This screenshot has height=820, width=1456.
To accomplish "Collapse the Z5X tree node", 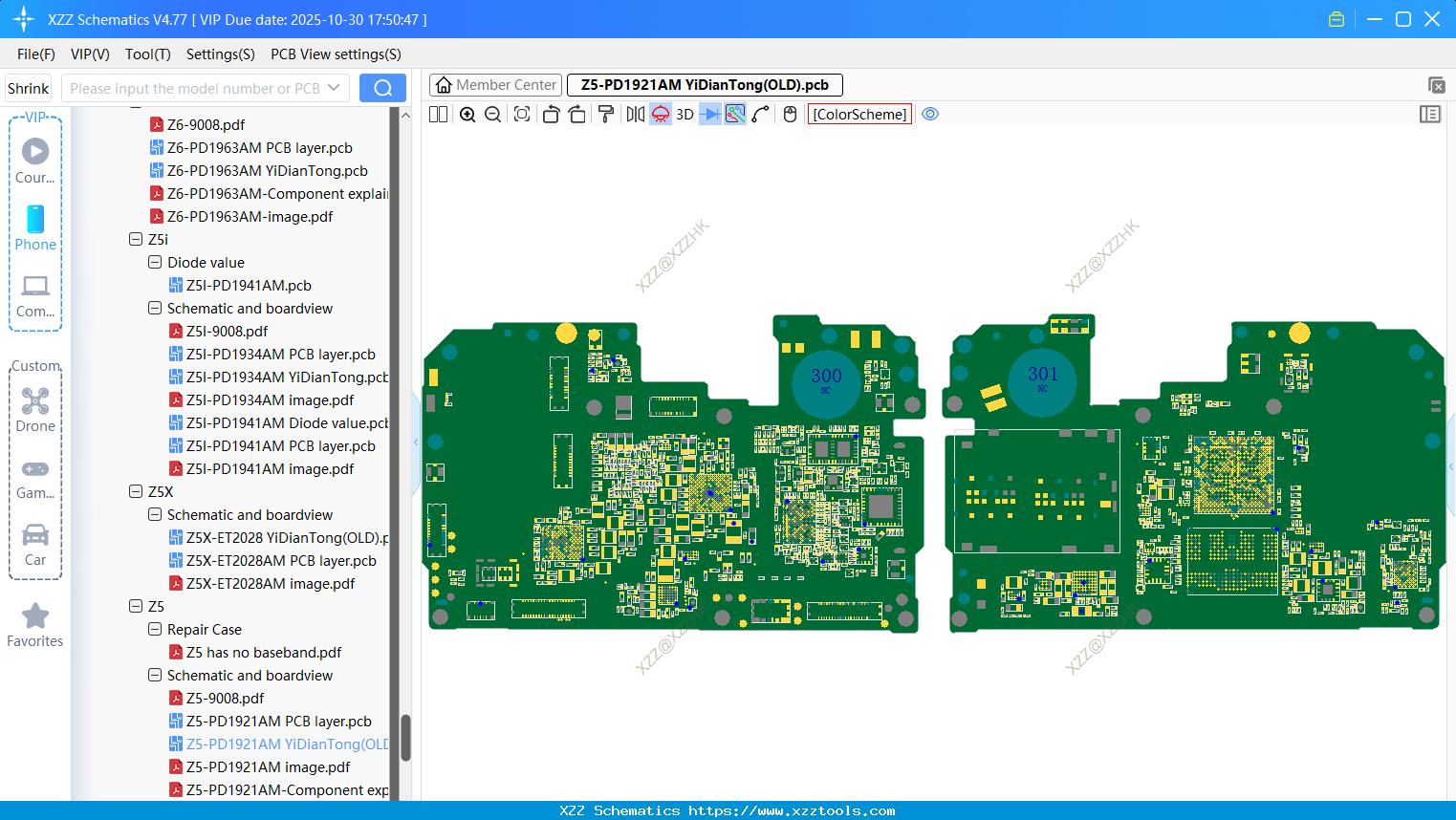I will tap(136, 491).
